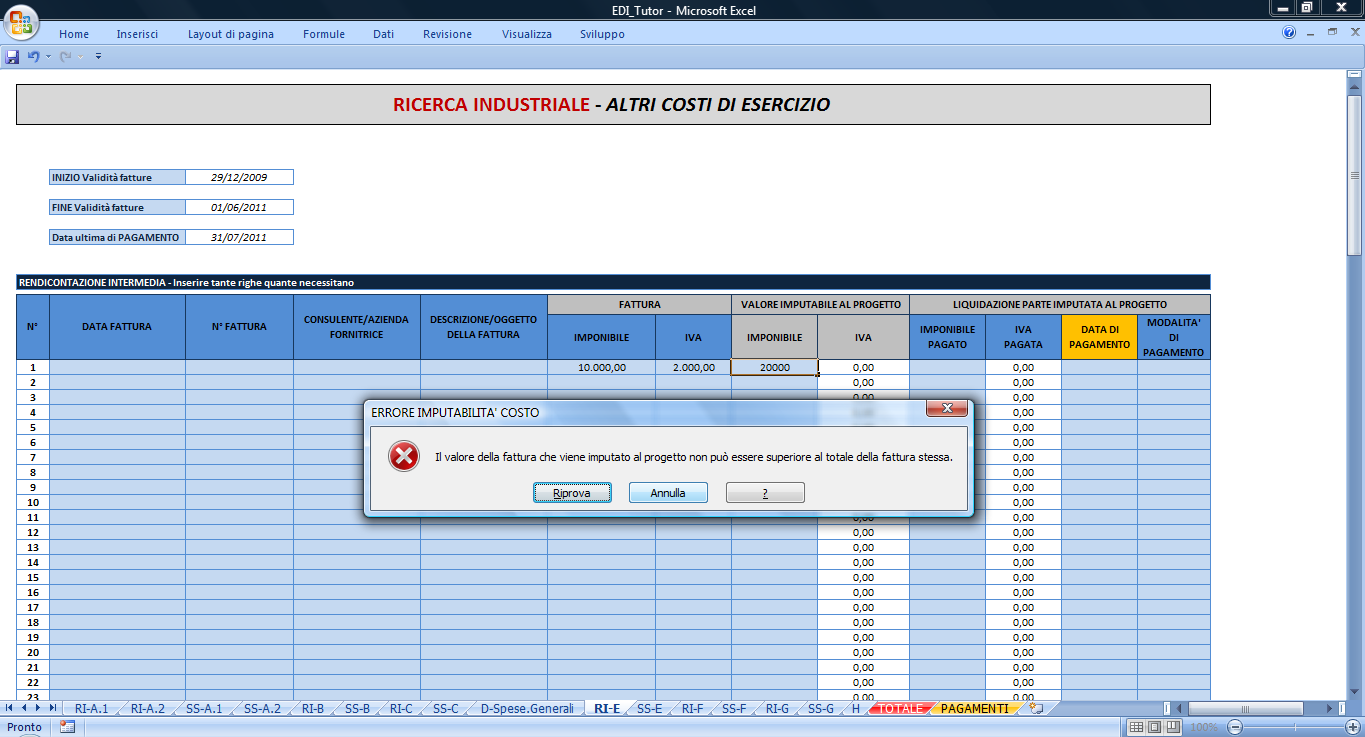Viewport: 1365px width, 737px height.
Task: Switch to the SS-A.1 sheet tab
Action: 204,708
